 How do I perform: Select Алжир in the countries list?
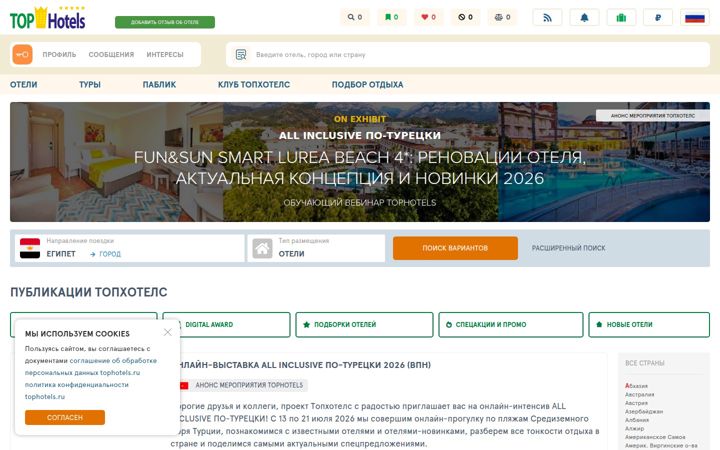[635, 428]
